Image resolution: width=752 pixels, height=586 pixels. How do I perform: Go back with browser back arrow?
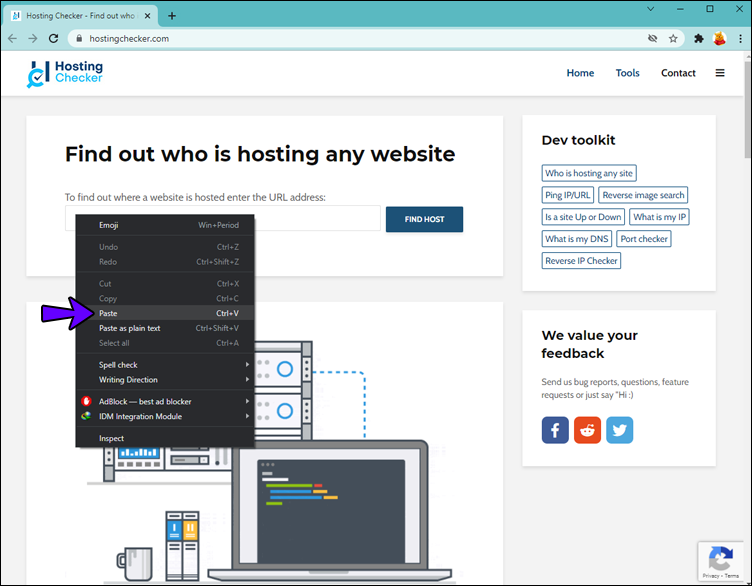coord(12,38)
